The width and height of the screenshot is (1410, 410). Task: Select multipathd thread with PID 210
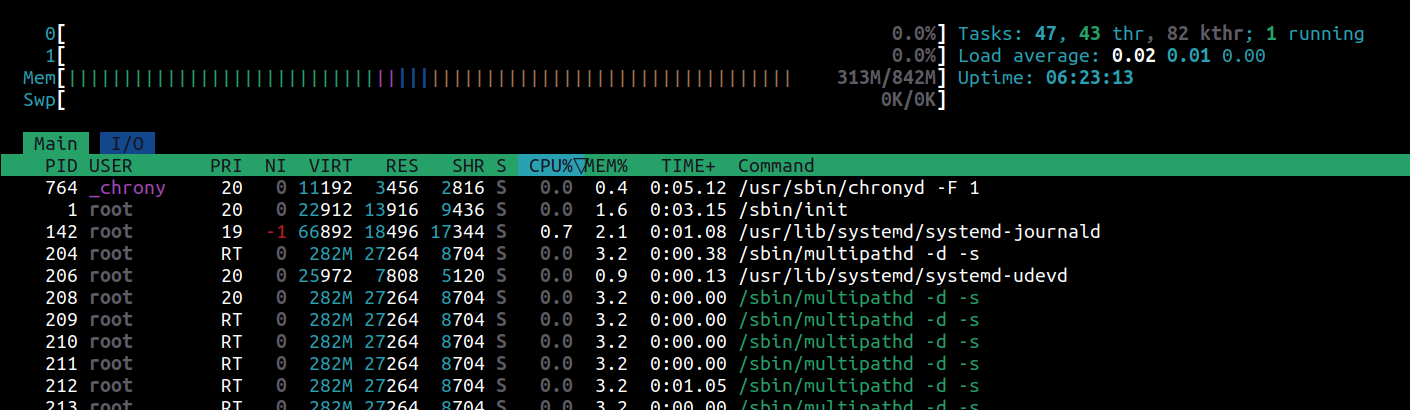coord(705,342)
